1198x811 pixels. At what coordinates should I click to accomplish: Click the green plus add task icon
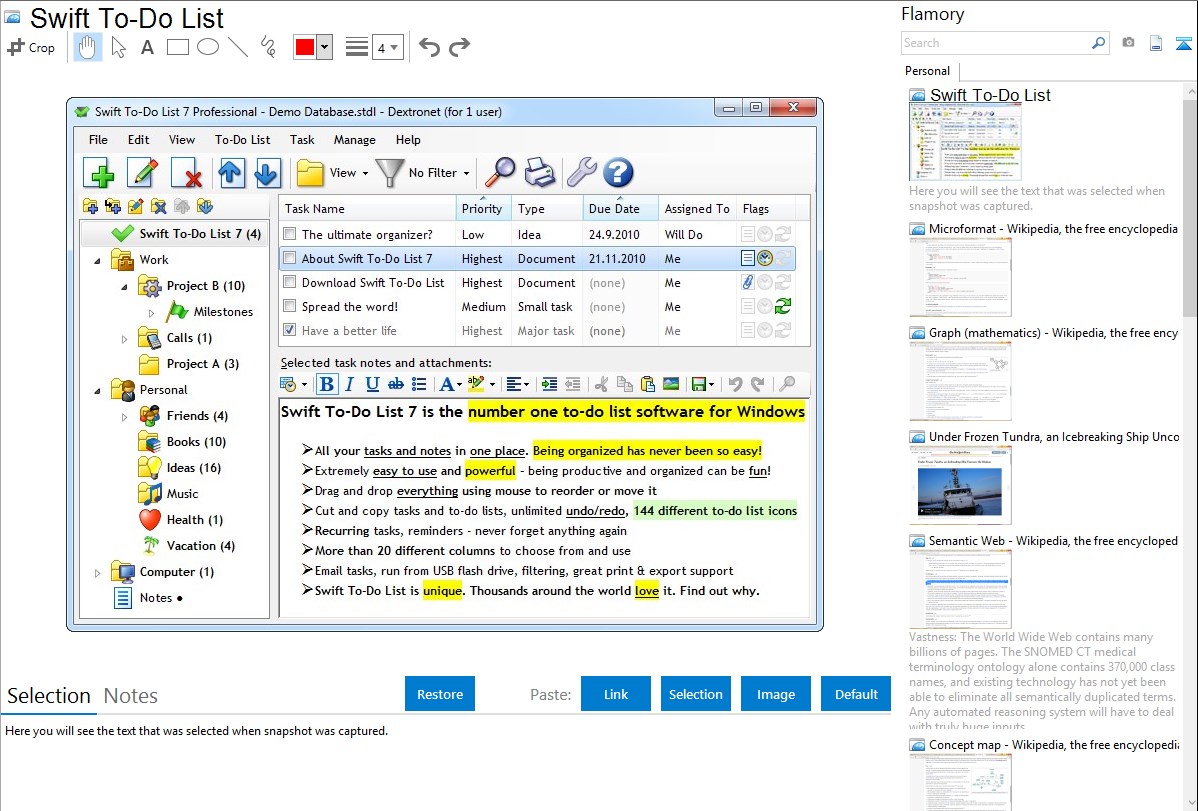(100, 173)
